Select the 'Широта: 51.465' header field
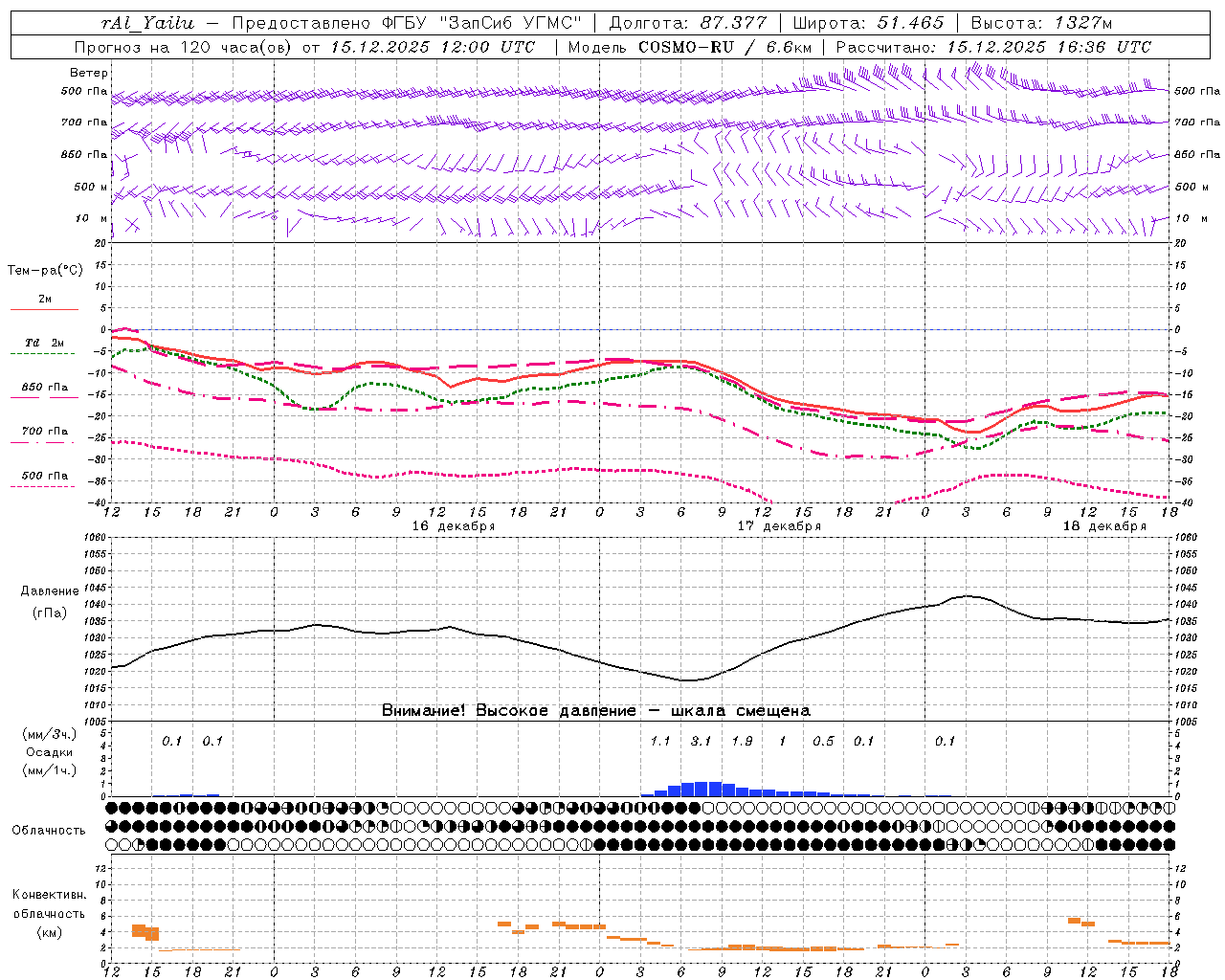The width and height of the screenshot is (1225, 980). (868, 23)
